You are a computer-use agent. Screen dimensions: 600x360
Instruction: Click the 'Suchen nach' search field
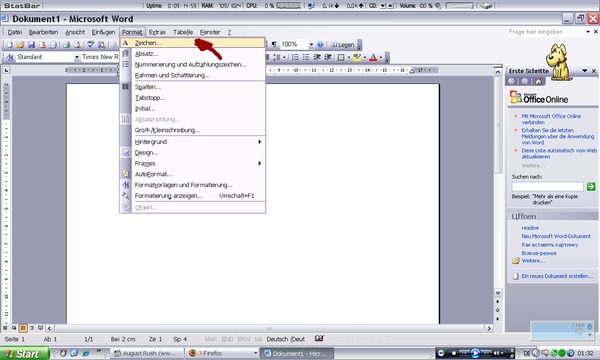click(547, 186)
